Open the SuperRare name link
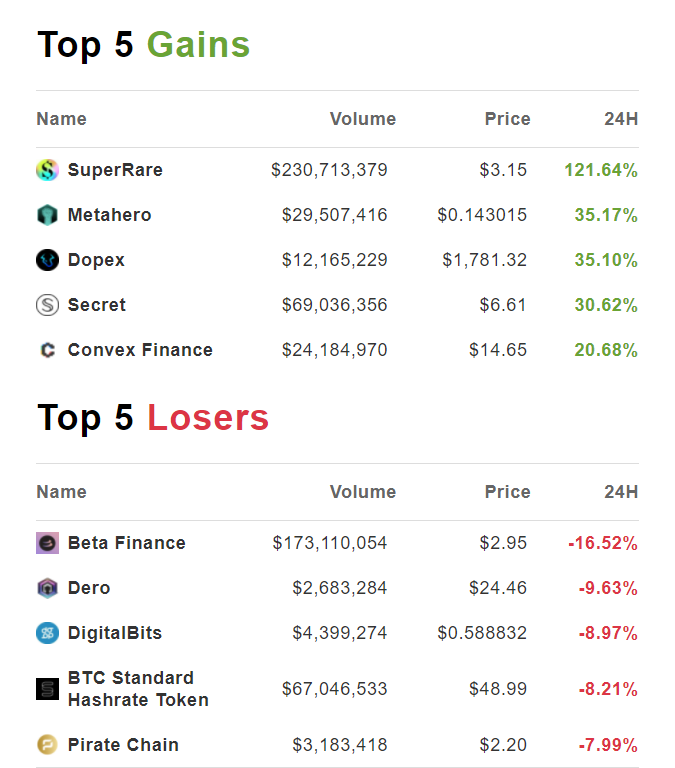 click(115, 170)
